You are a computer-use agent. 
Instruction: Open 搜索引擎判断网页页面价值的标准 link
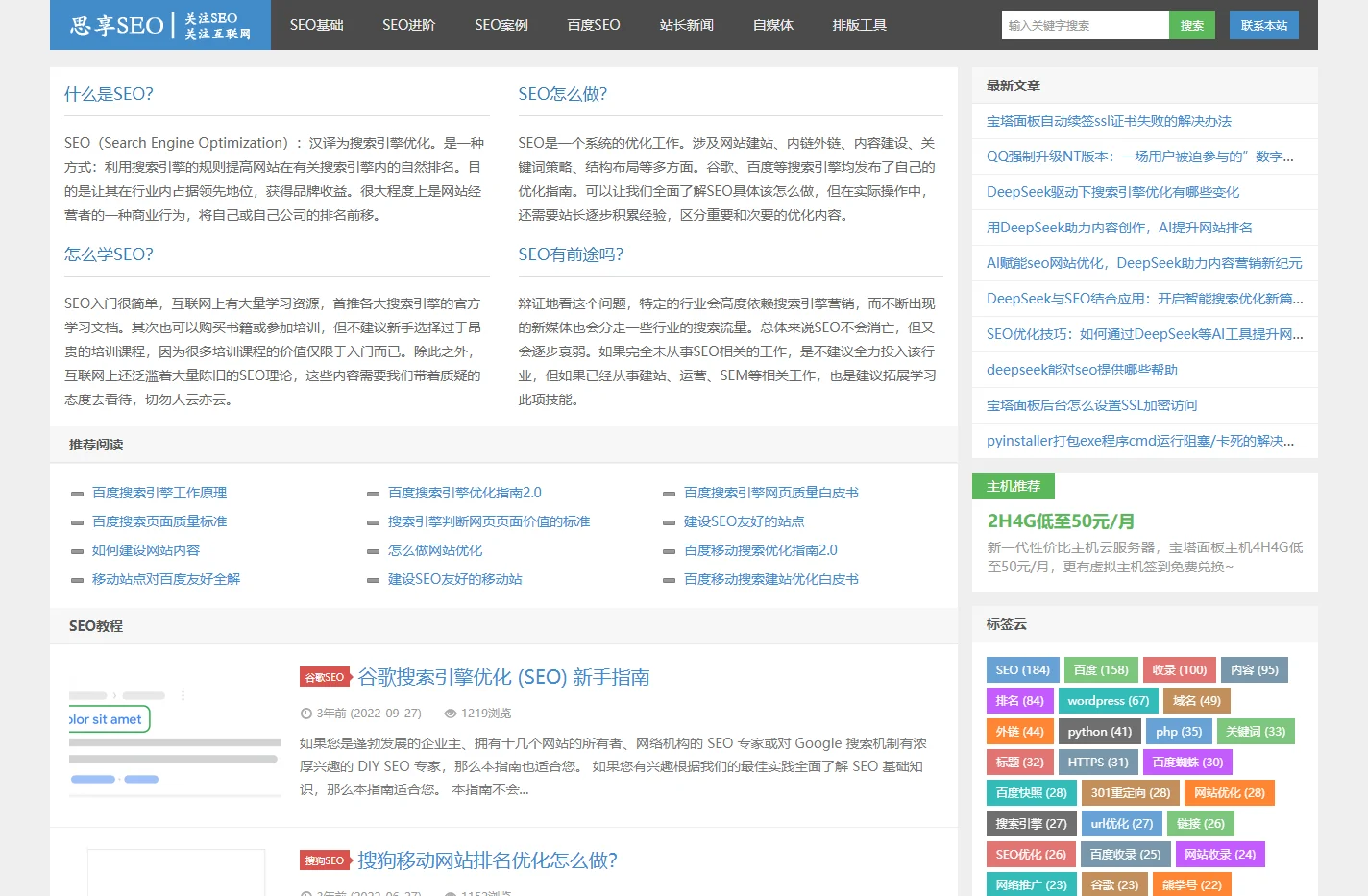point(489,521)
